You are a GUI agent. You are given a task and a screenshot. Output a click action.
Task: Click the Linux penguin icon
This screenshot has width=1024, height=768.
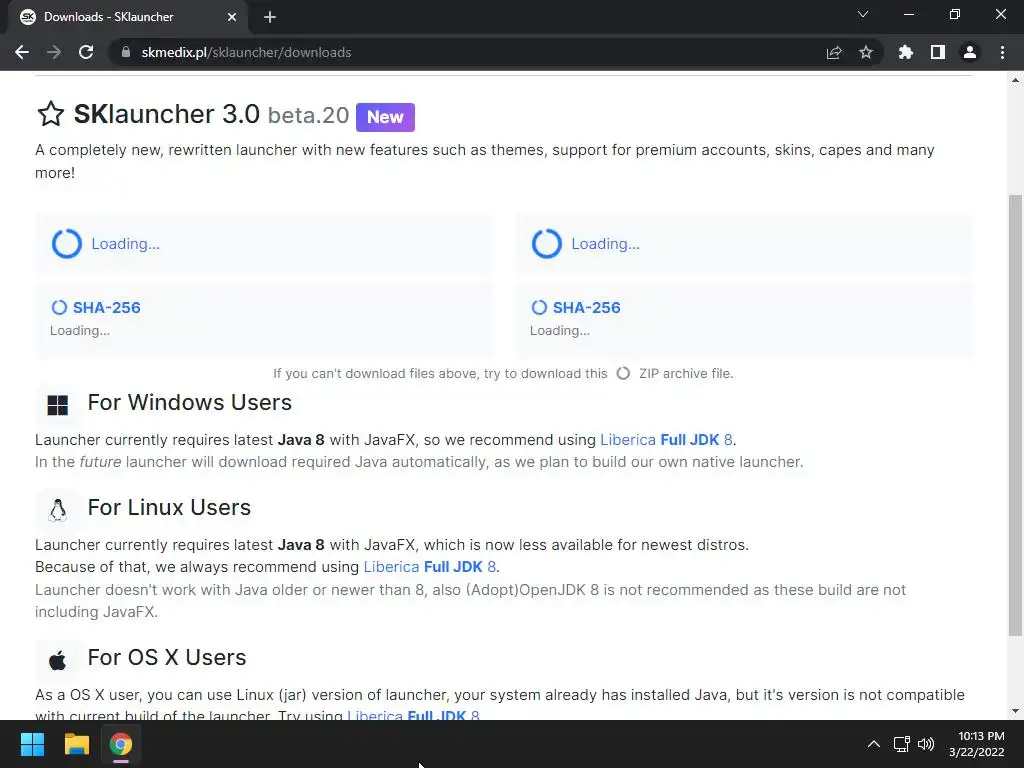click(x=57, y=510)
